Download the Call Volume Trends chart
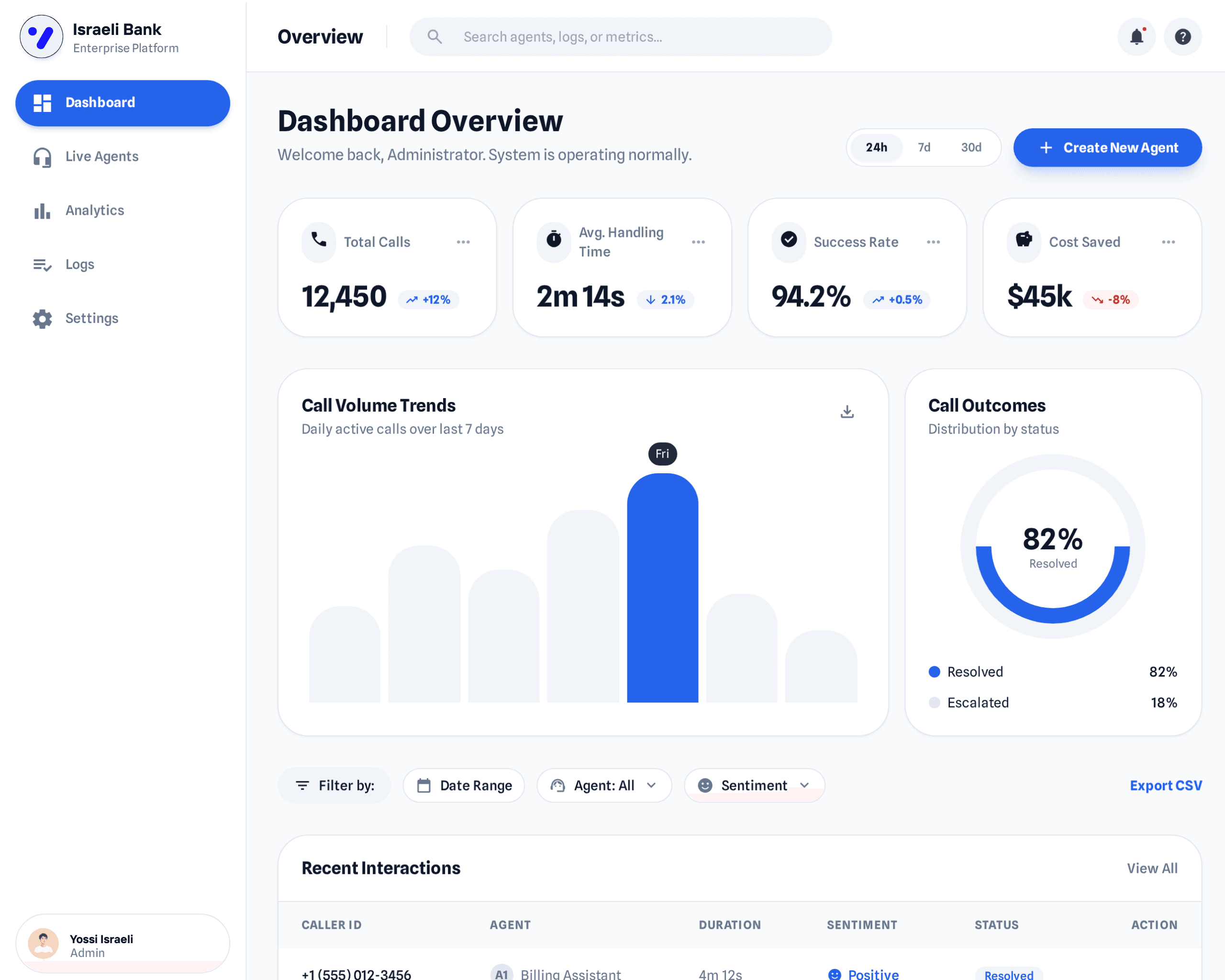Screen dimensions: 1225x980 click(847, 411)
